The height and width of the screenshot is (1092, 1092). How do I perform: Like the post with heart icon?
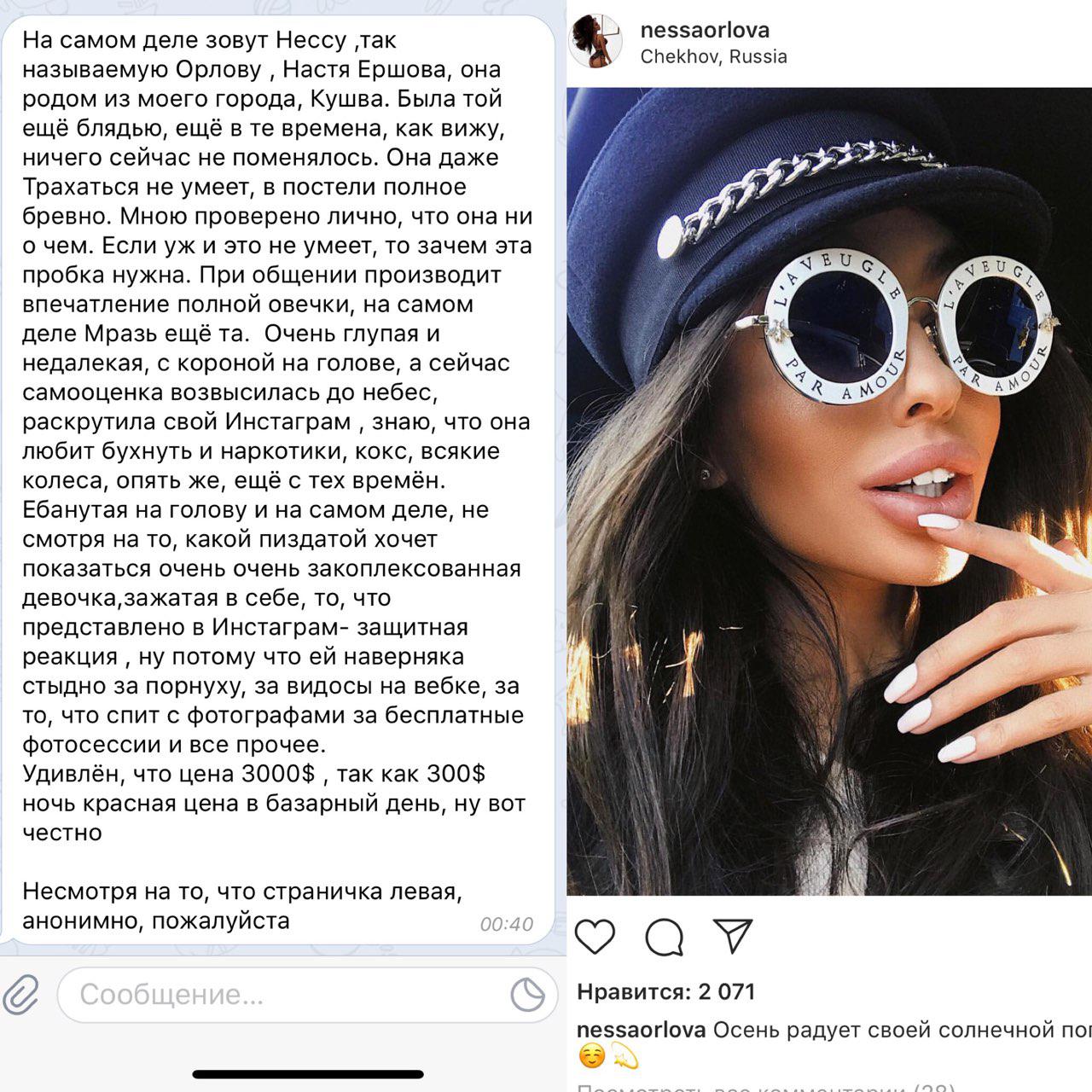tap(595, 937)
